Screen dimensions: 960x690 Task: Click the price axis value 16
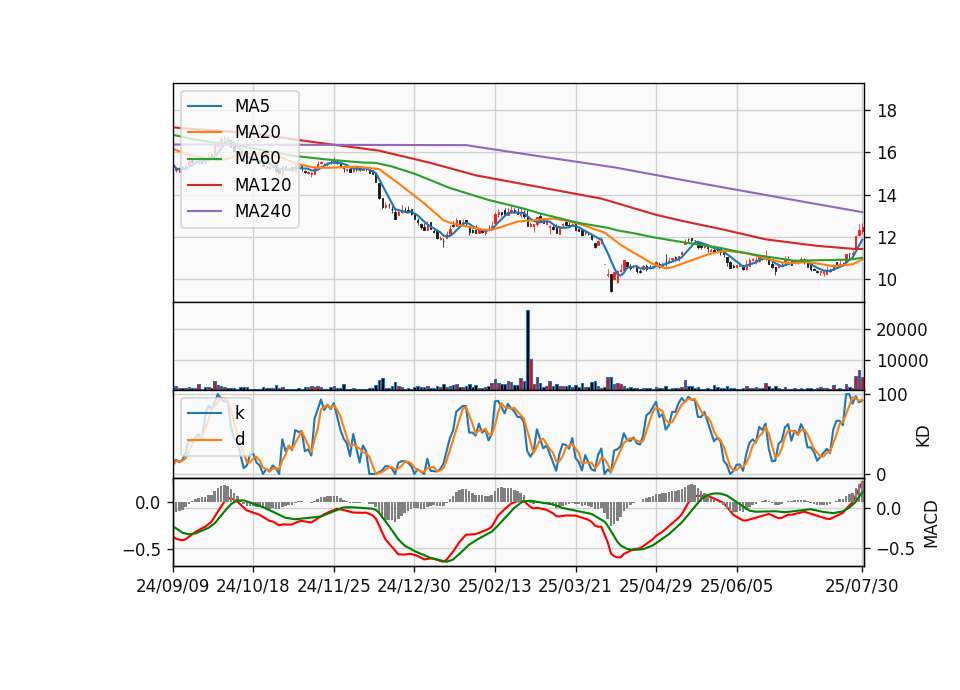(x=887, y=153)
